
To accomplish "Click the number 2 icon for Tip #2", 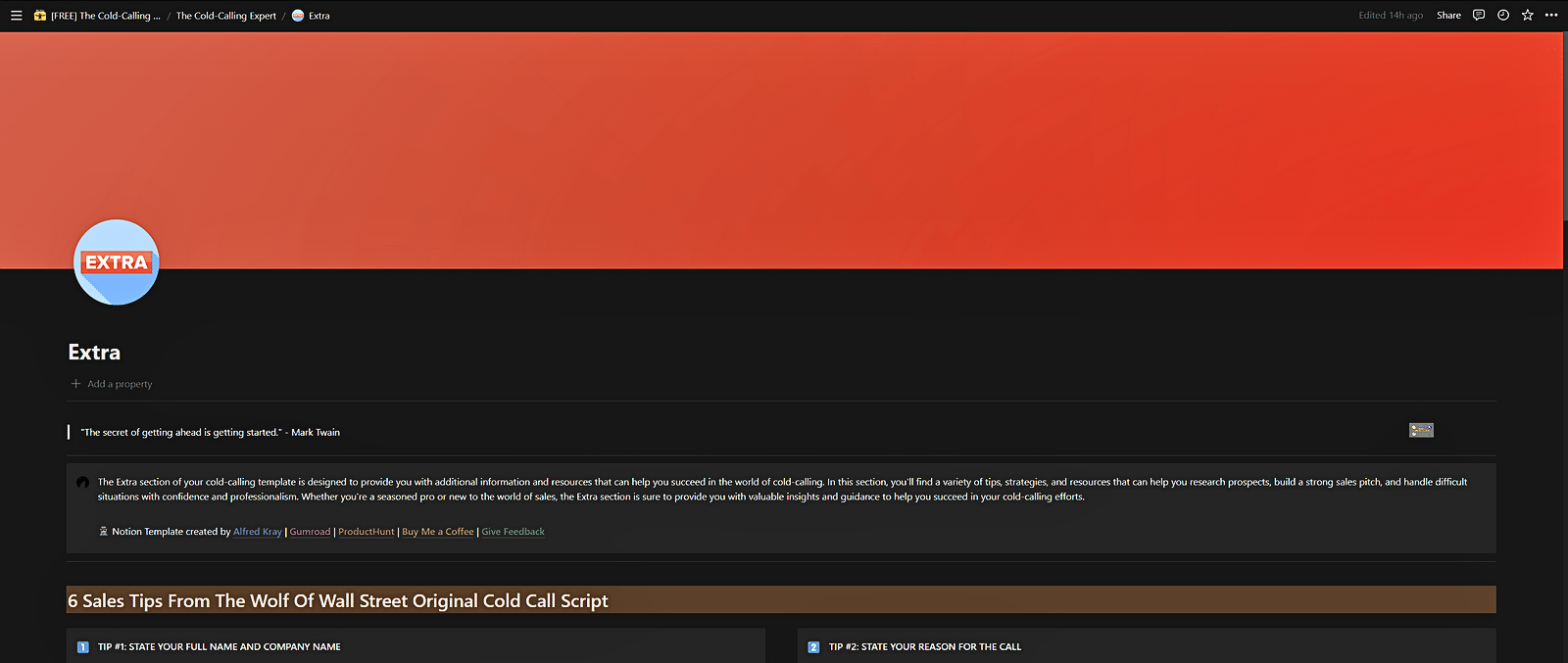I will [x=813, y=647].
